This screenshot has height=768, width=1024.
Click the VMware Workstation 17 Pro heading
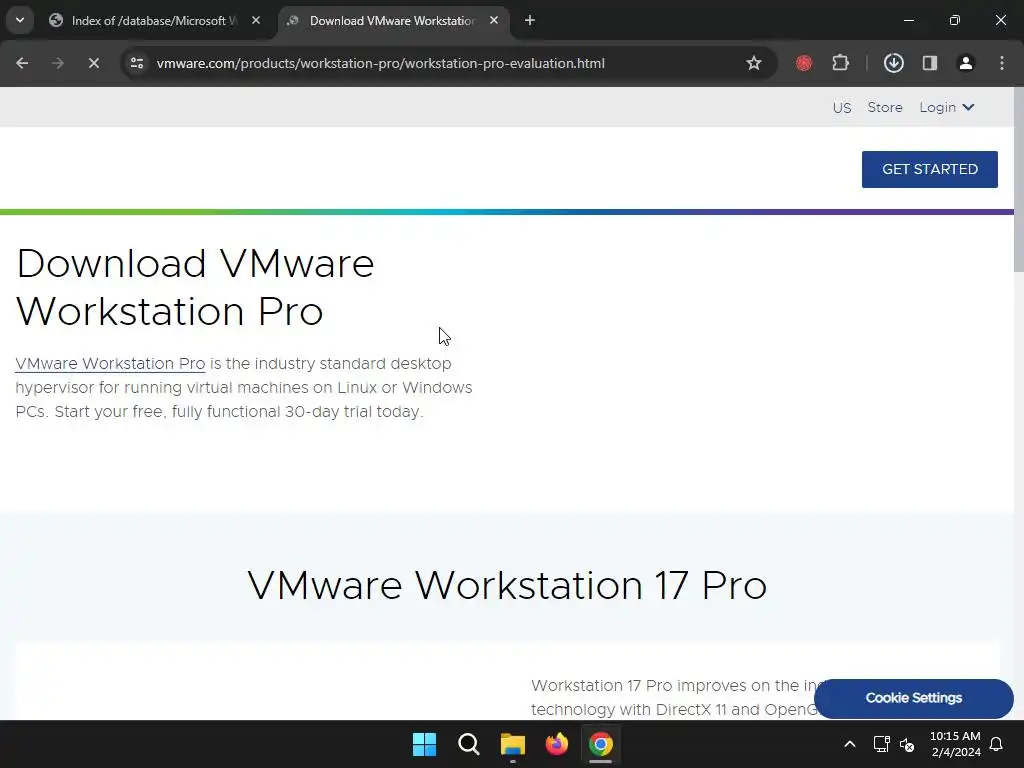(507, 584)
